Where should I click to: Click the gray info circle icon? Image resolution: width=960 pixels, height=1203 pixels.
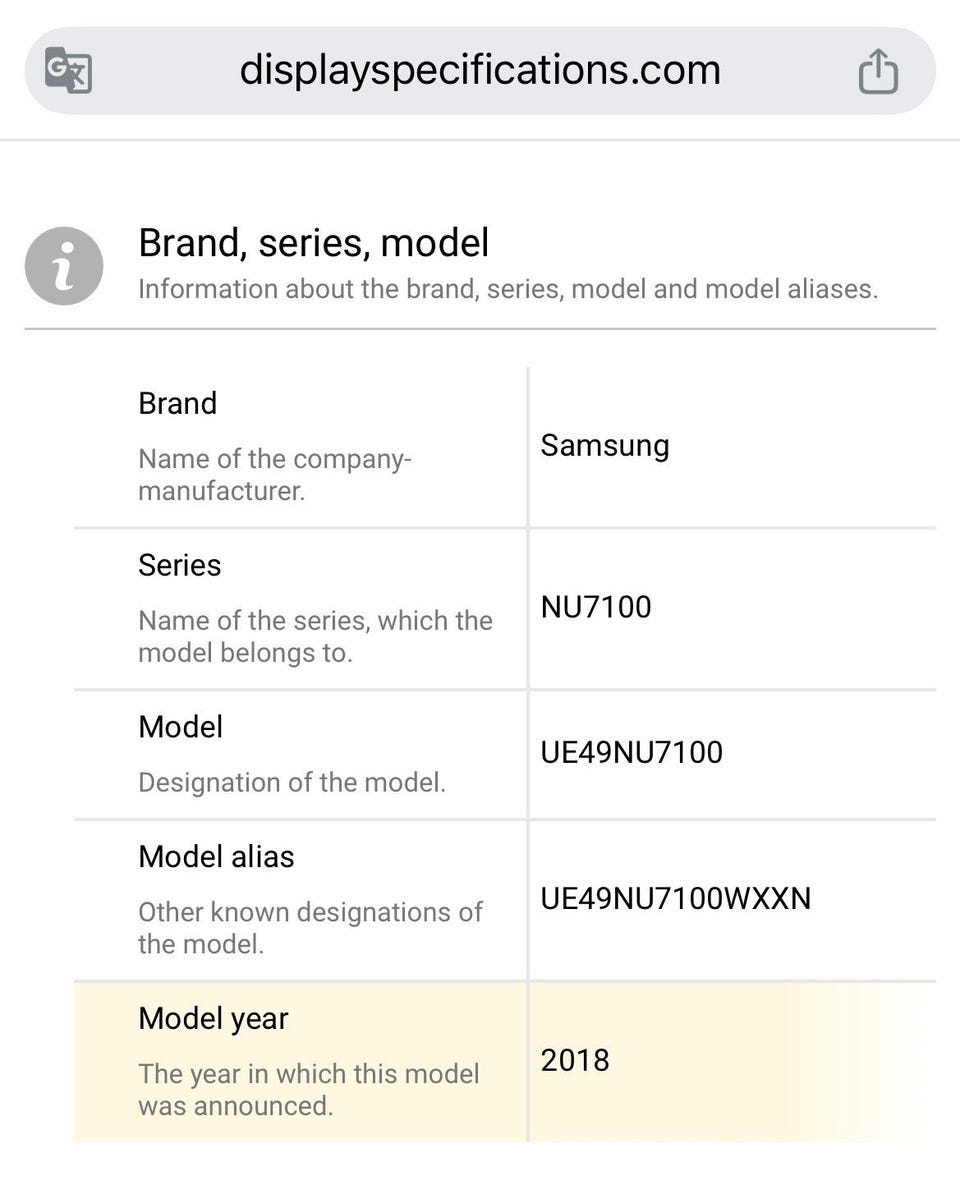64,266
